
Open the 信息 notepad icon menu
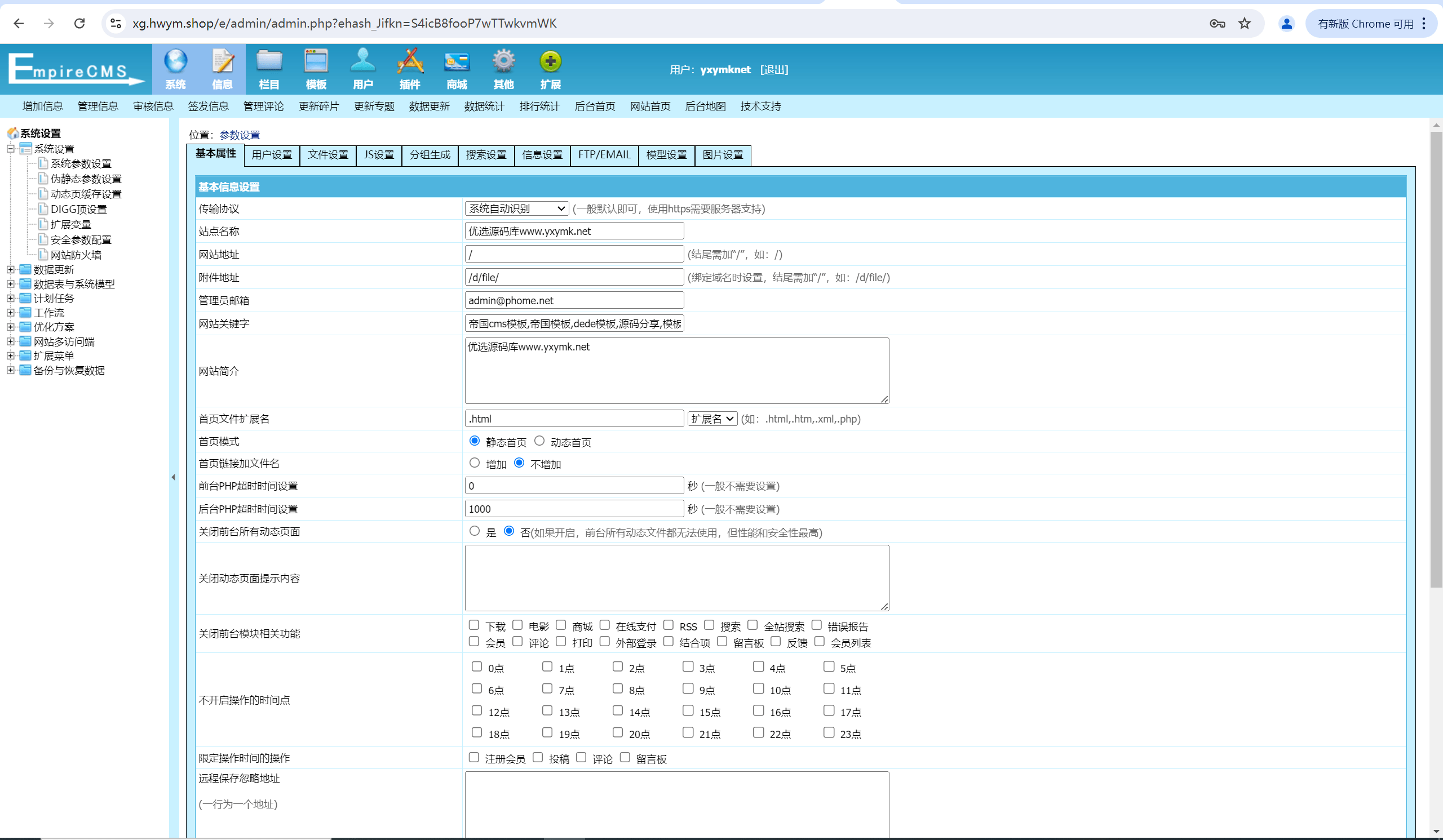tap(222, 69)
